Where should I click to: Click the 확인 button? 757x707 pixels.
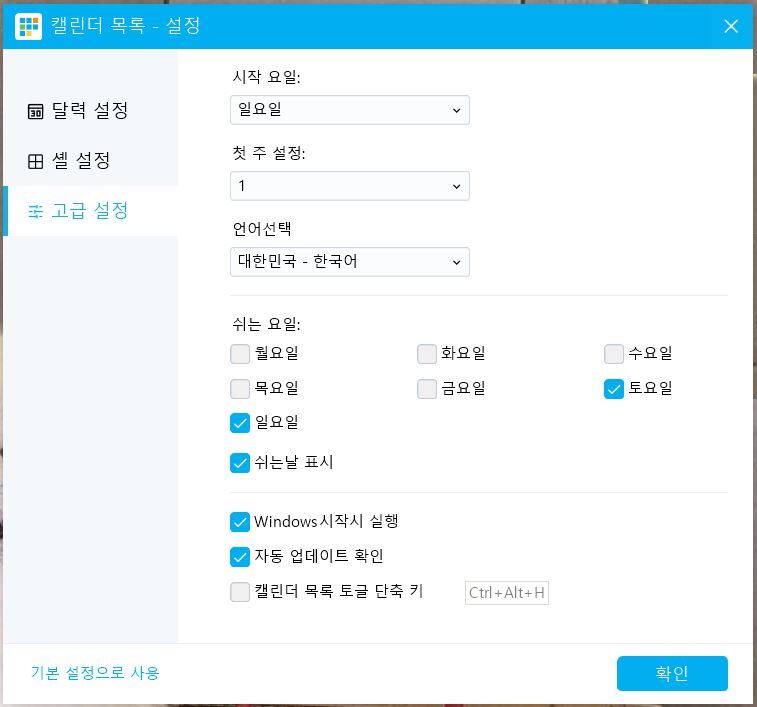pos(672,673)
